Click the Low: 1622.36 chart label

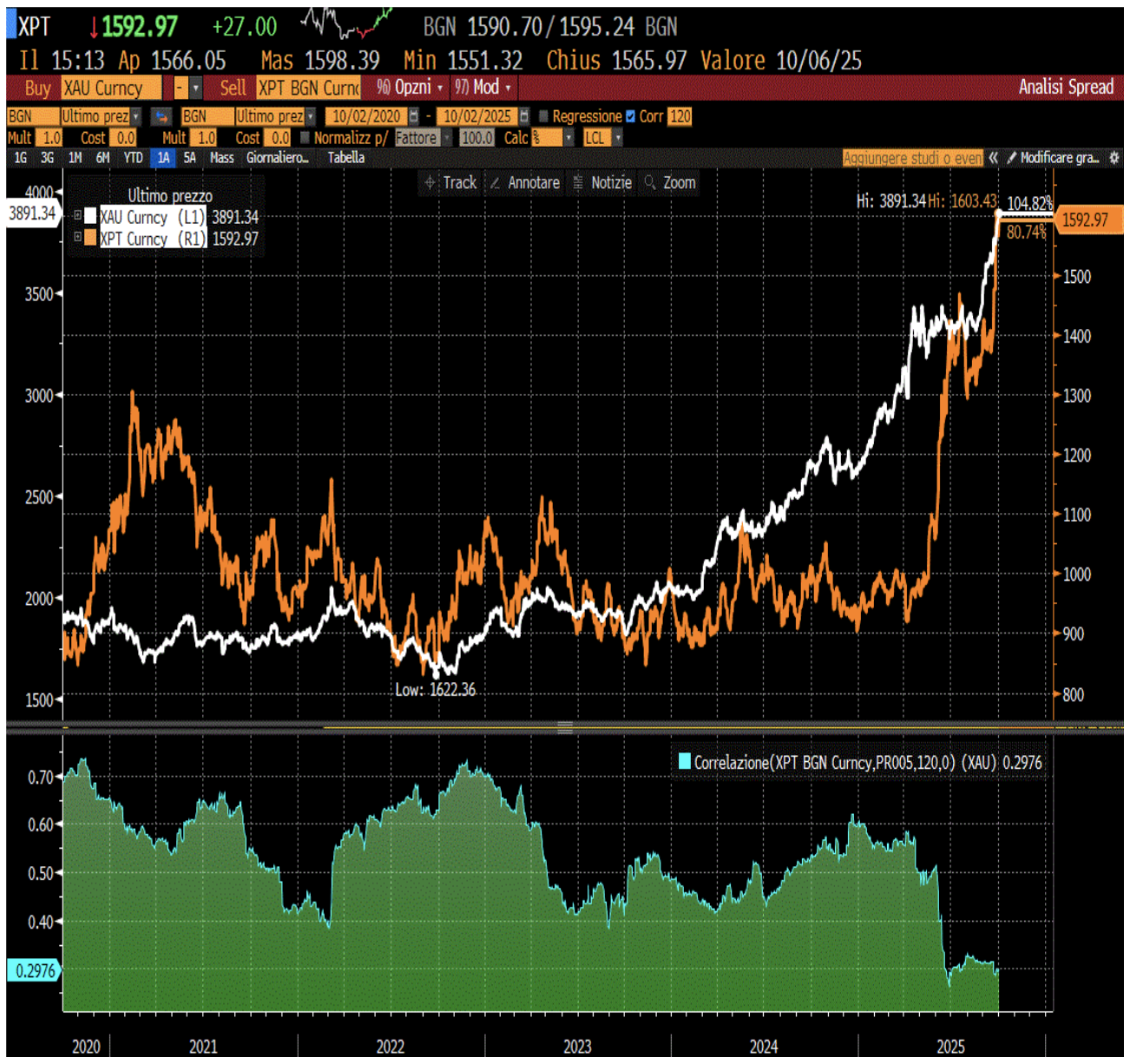tap(436, 690)
